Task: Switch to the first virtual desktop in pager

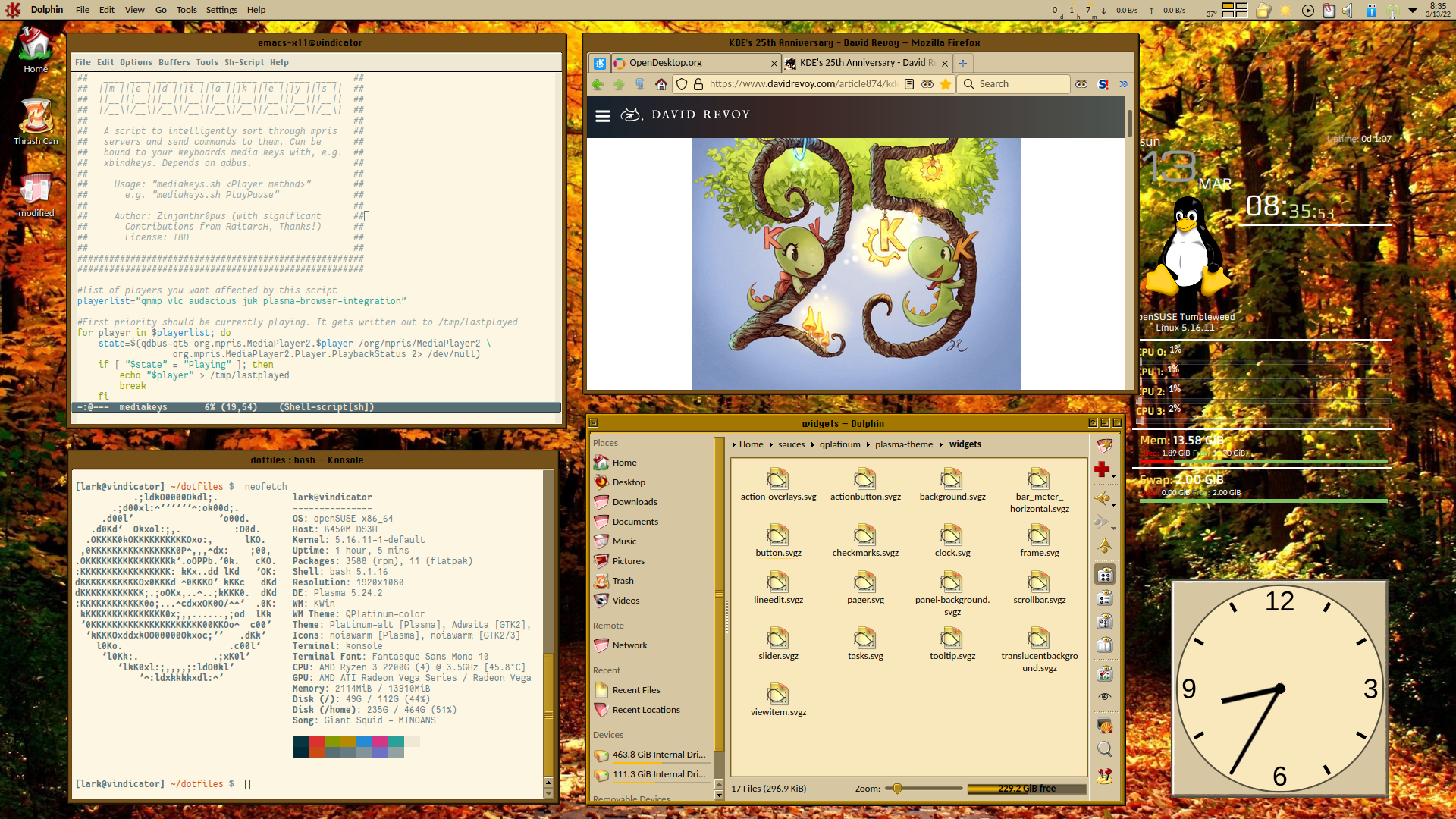Action: [1227, 5]
